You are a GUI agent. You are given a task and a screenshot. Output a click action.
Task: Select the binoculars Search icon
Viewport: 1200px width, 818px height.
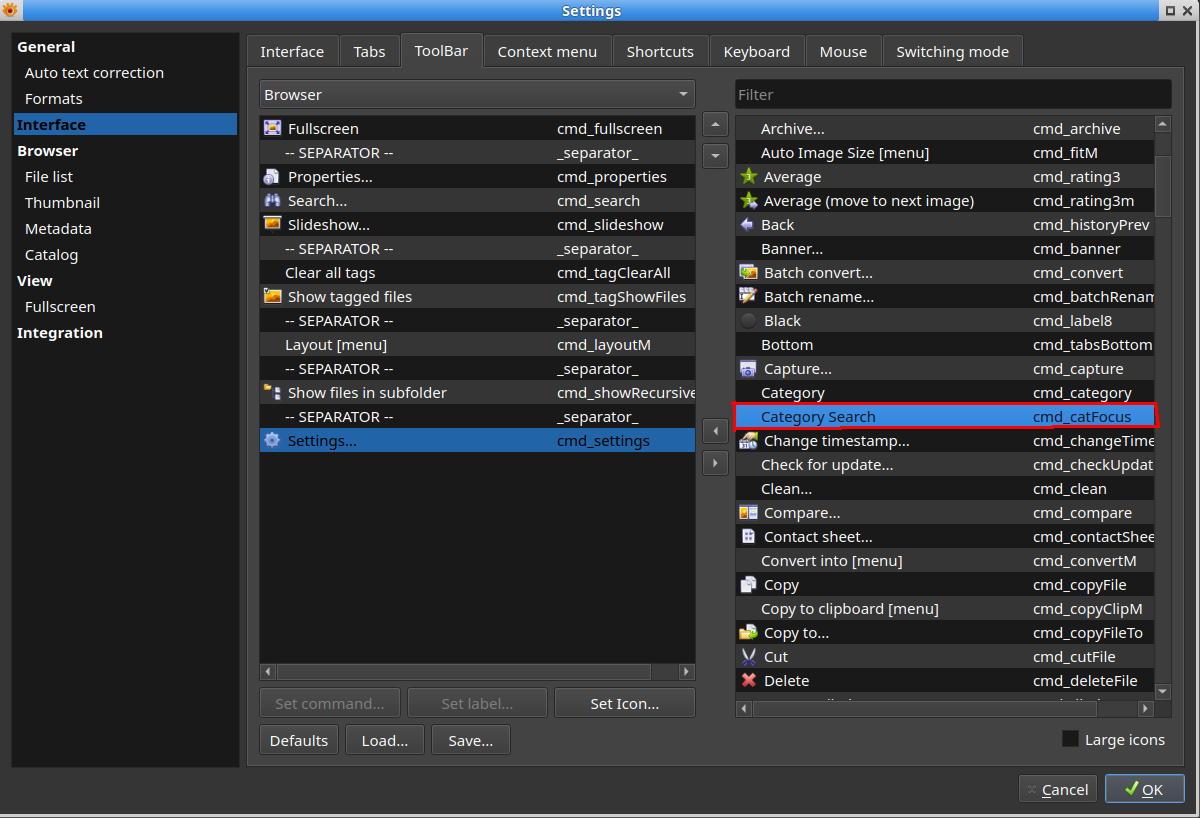(272, 201)
